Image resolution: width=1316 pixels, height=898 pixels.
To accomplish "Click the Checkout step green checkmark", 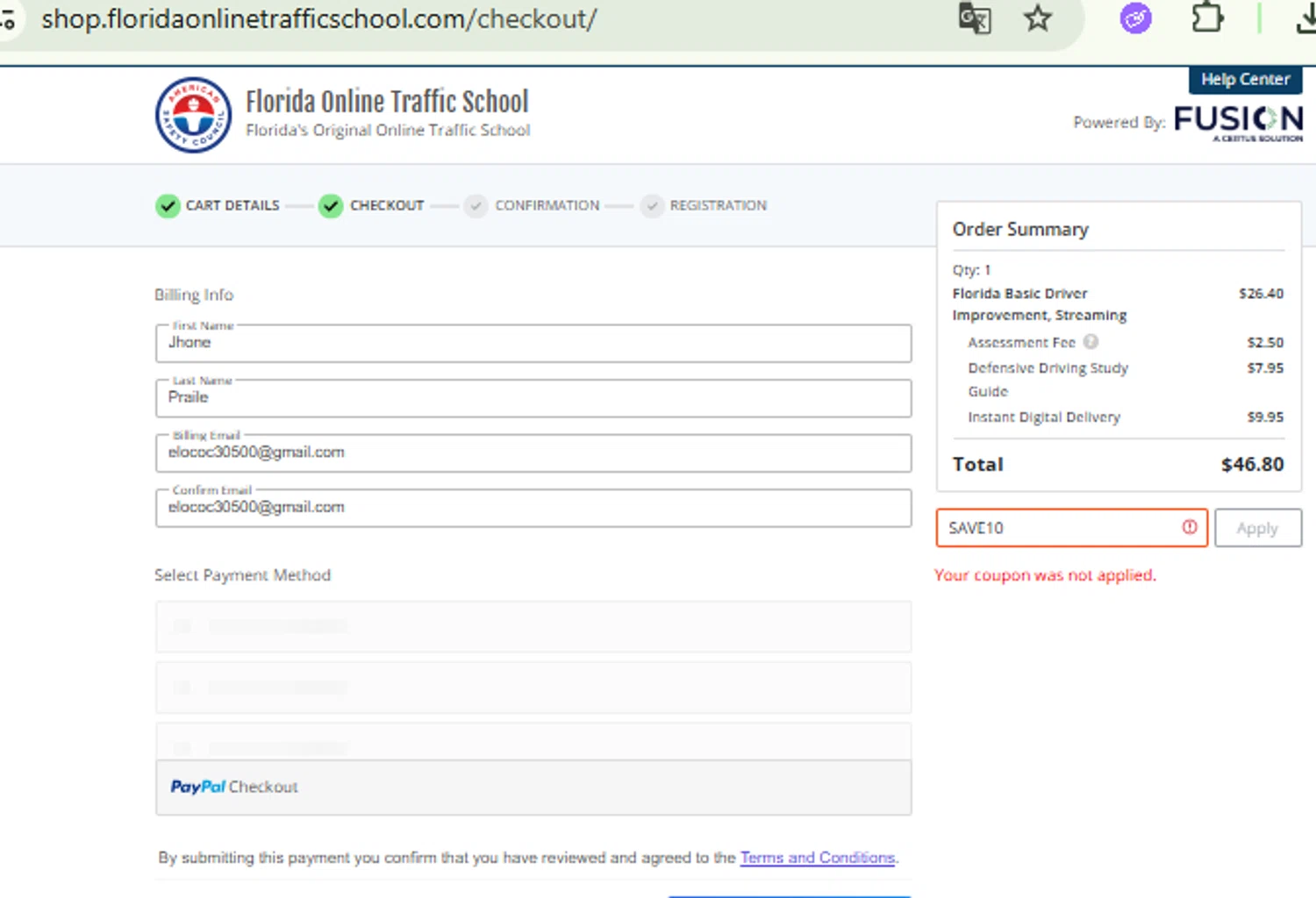I will click(331, 206).
